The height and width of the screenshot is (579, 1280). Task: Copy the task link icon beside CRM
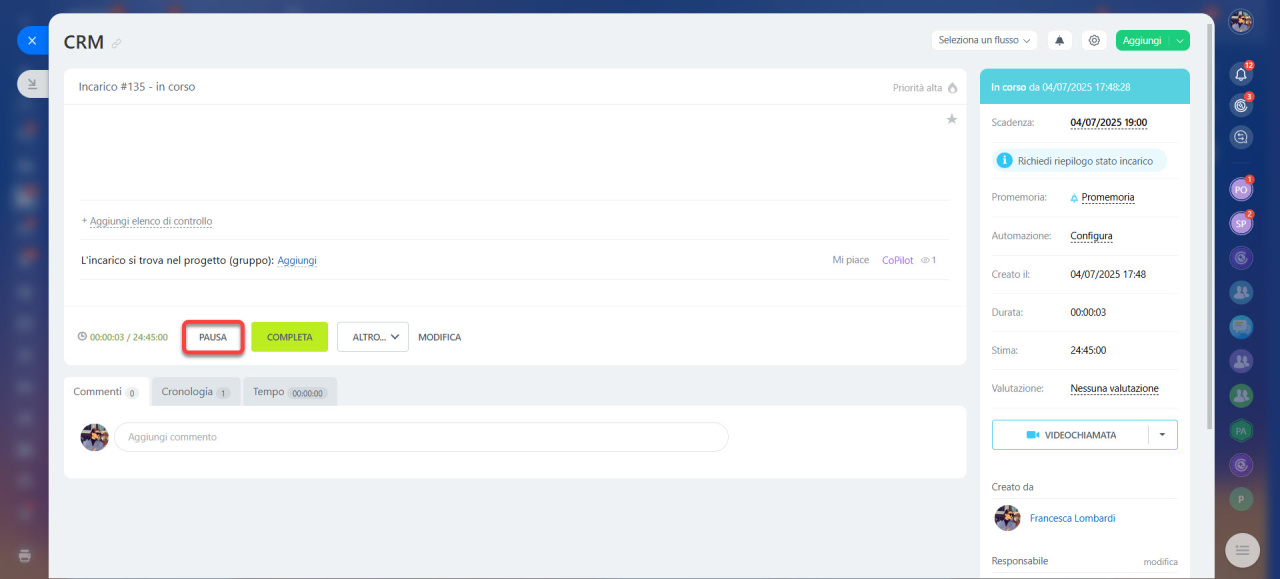pyautogui.click(x=117, y=44)
